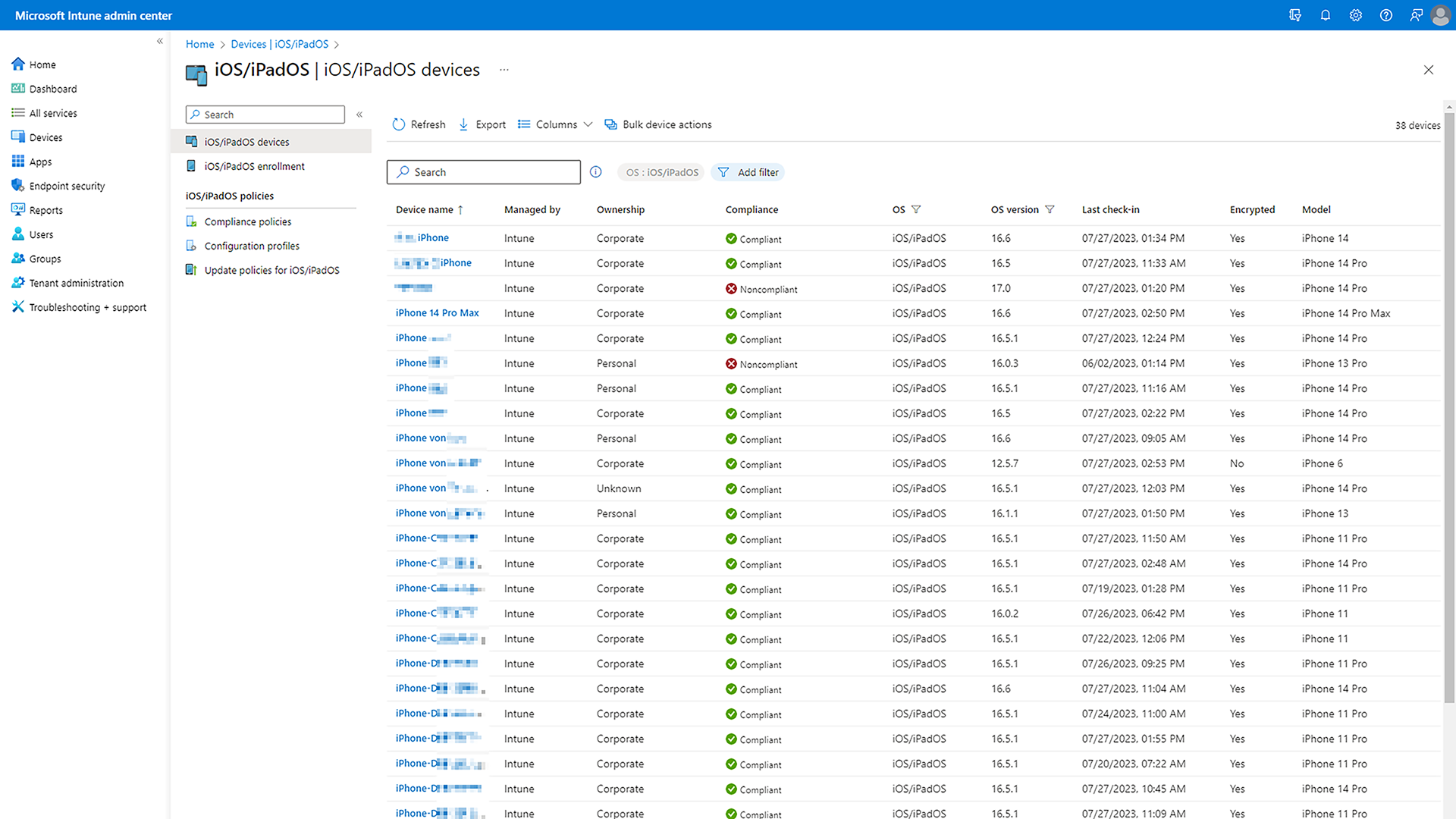Open the OS version column filter

pos(1051,209)
